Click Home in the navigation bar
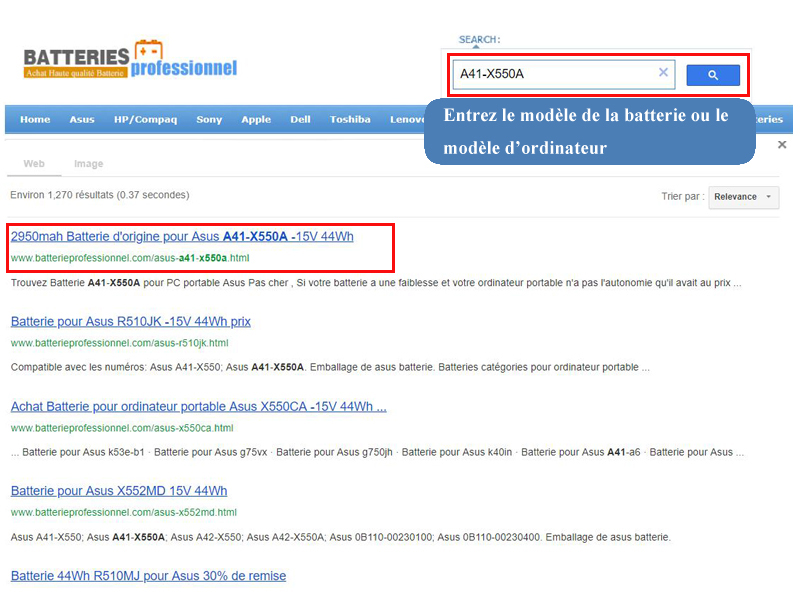The width and height of the screenshot is (800, 616). (35, 118)
